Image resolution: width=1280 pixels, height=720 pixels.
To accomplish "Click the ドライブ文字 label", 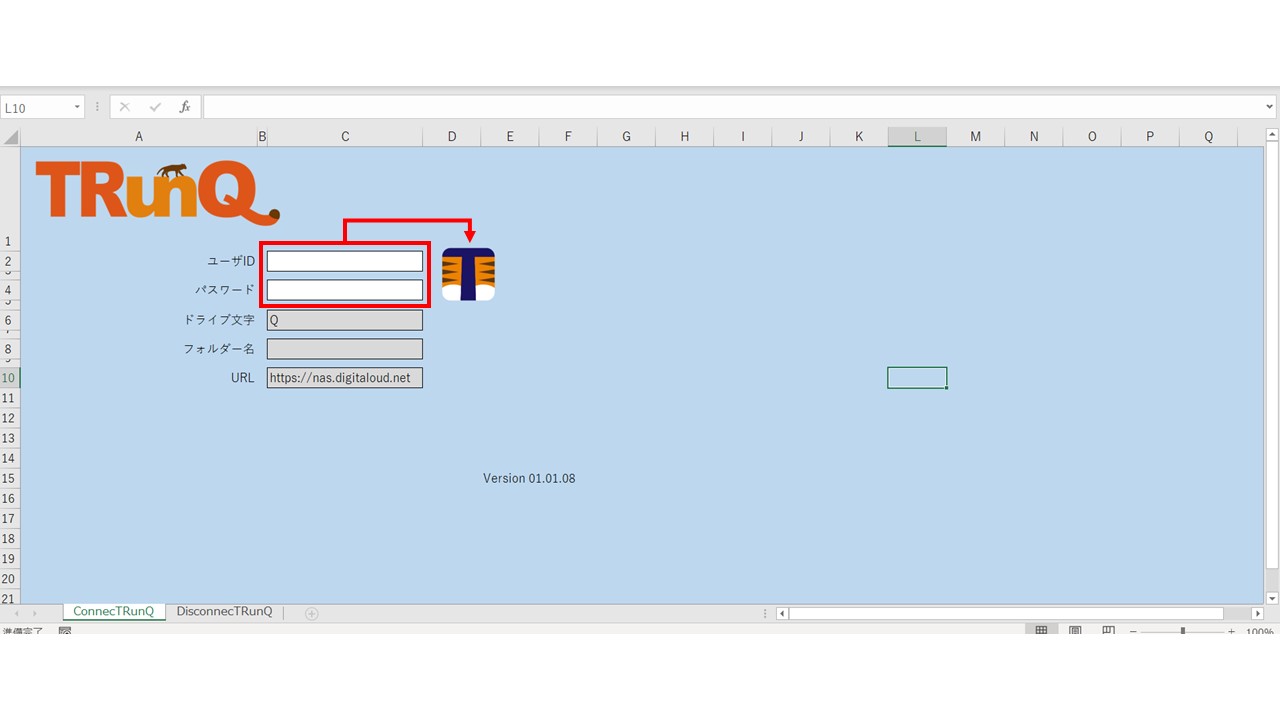I will click(219, 320).
